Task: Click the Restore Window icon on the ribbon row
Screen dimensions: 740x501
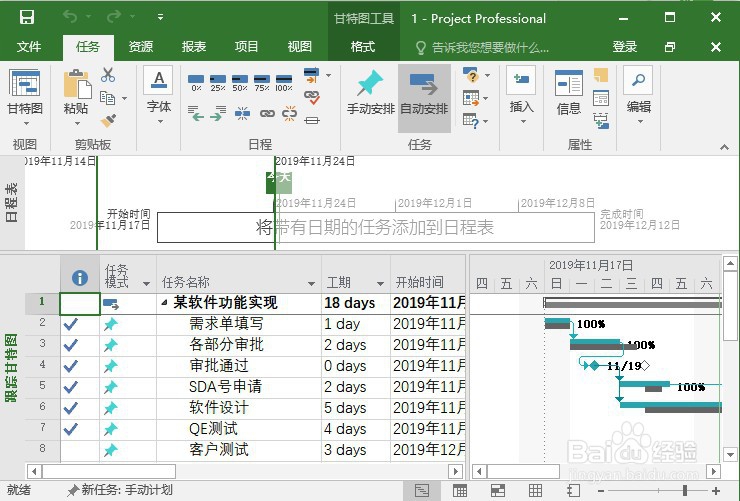Action: 670,47
